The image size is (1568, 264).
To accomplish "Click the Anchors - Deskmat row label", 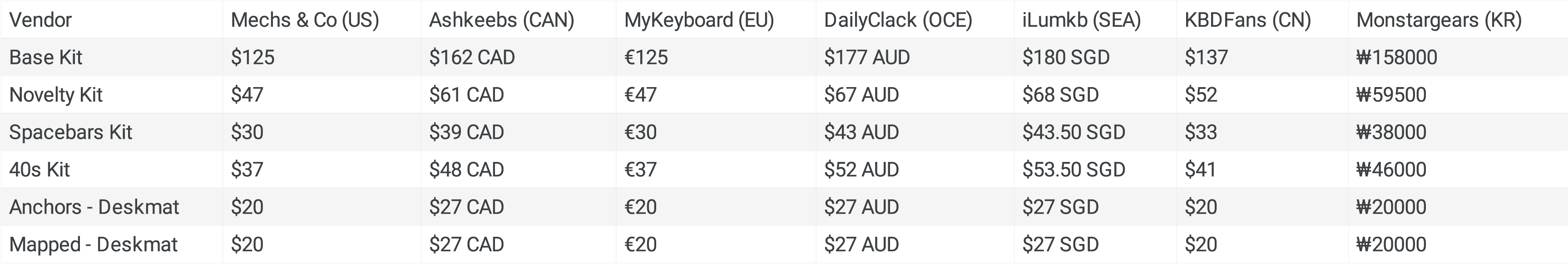I will (x=94, y=207).
